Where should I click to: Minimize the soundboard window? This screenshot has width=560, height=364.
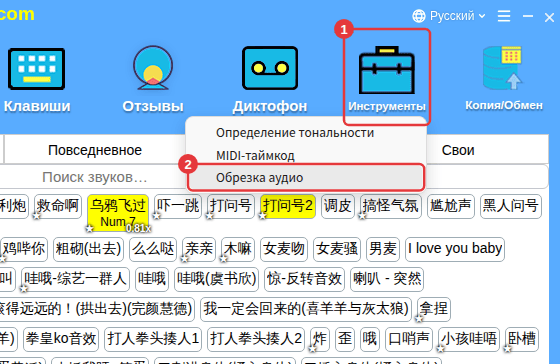pyautogui.click(x=528, y=16)
